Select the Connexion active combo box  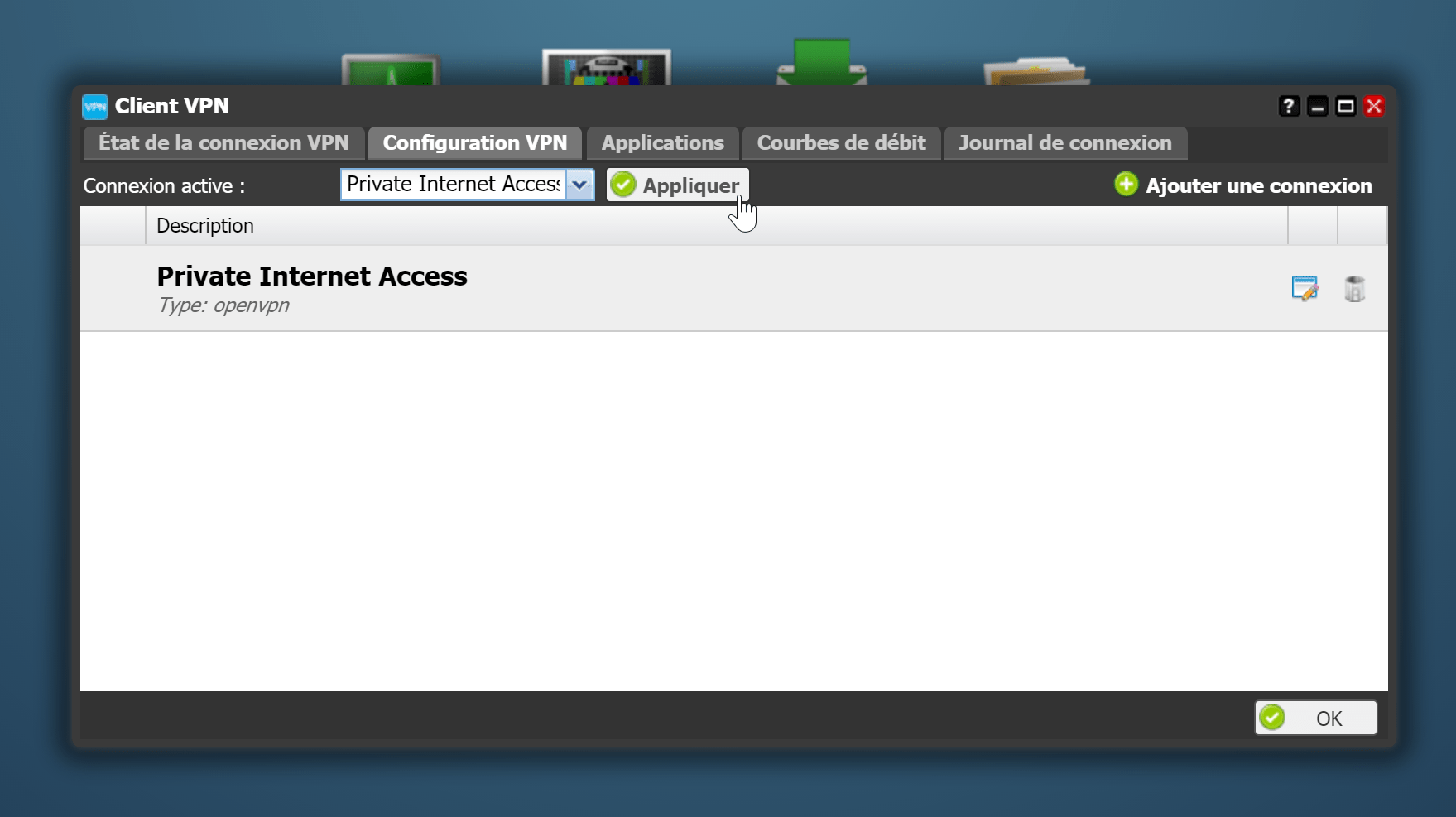(467, 185)
